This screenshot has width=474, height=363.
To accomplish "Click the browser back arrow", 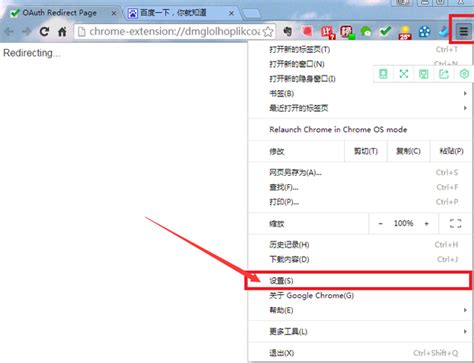I will [9, 32].
